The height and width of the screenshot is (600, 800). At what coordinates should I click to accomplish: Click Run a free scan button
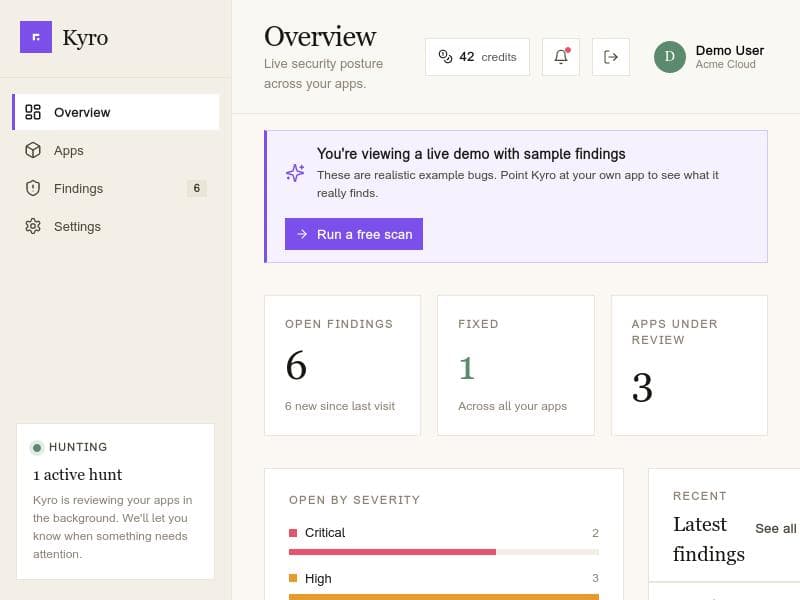coord(354,234)
